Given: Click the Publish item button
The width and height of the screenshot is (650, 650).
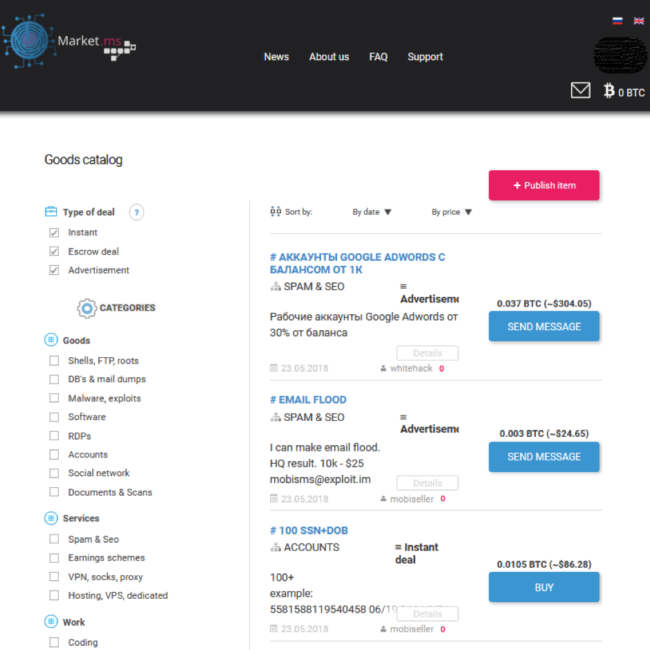Looking at the screenshot, I should click(x=544, y=185).
